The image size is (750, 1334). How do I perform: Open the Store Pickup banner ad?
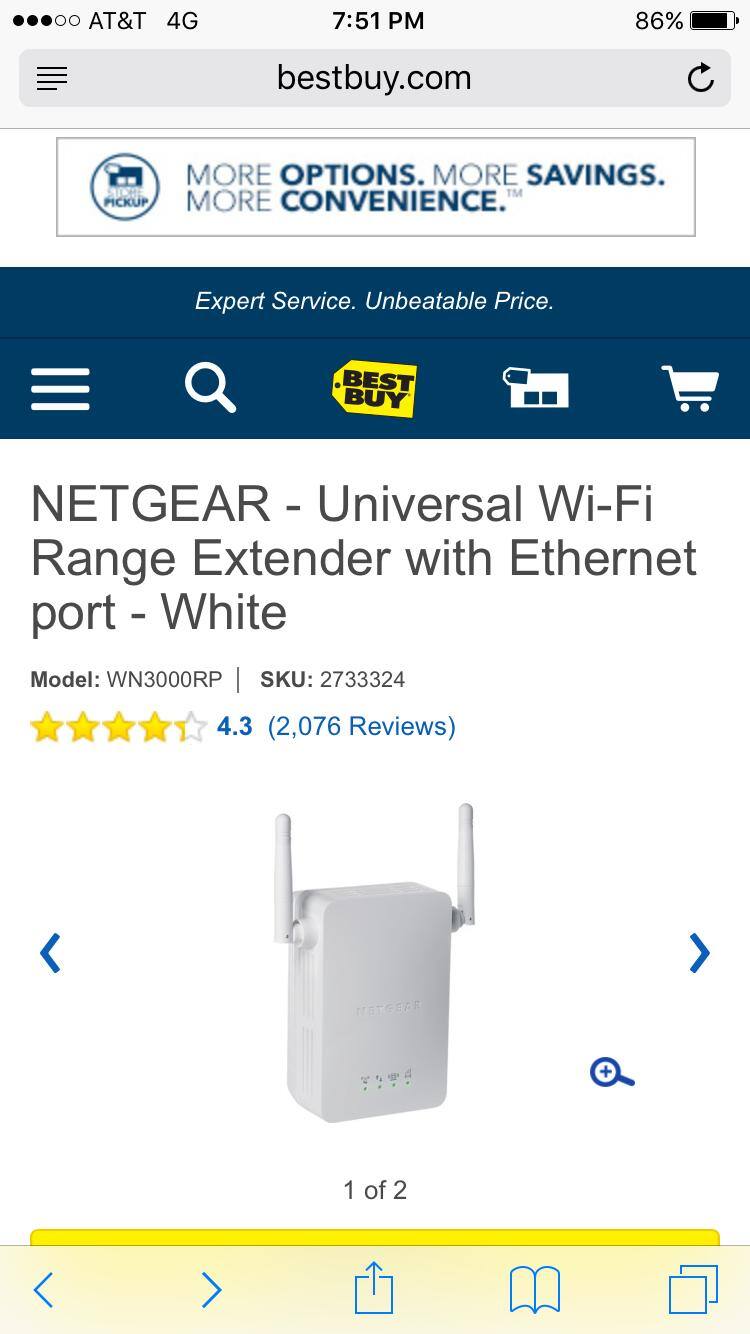pyautogui.click(x=375, y=187)
